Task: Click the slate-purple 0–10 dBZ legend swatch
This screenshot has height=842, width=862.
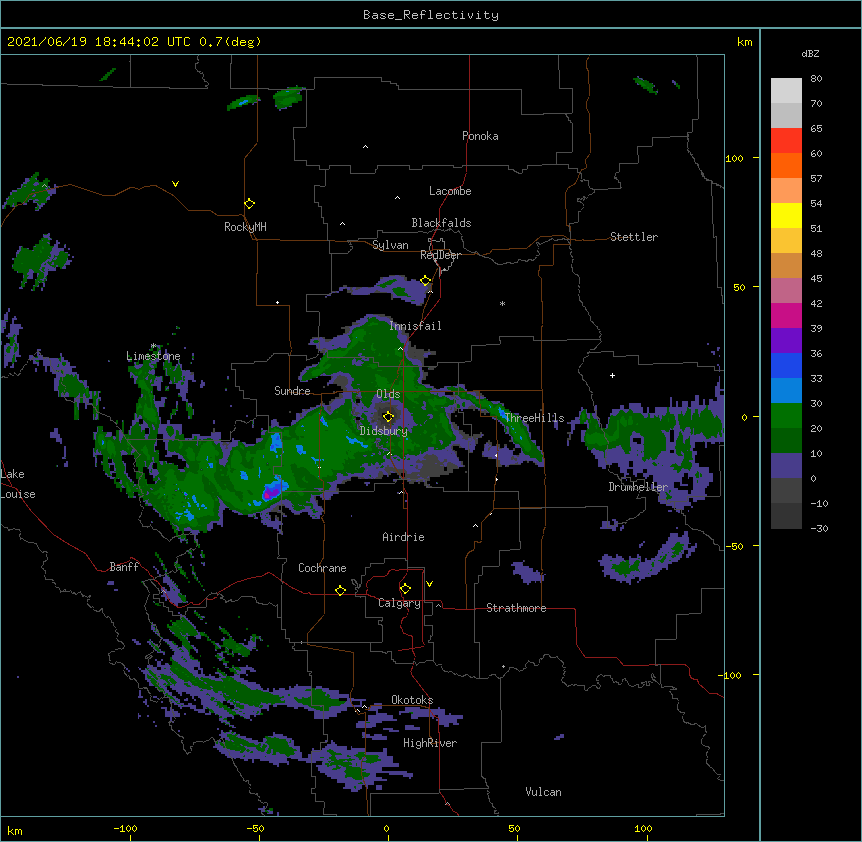Action: pos(786,466)
